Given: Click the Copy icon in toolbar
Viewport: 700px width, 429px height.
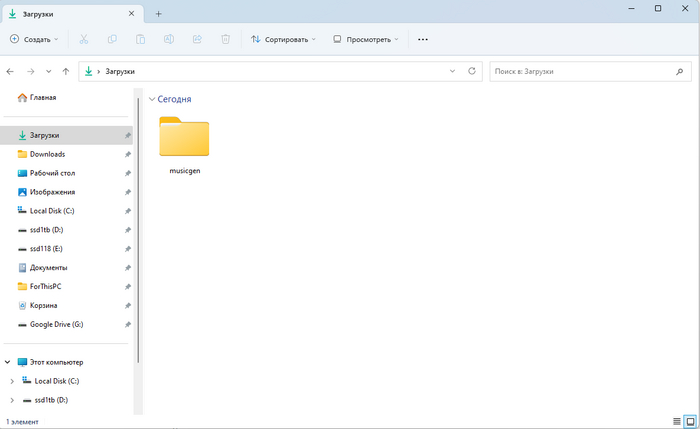Looking at the screenshot, I should [112, 39].
